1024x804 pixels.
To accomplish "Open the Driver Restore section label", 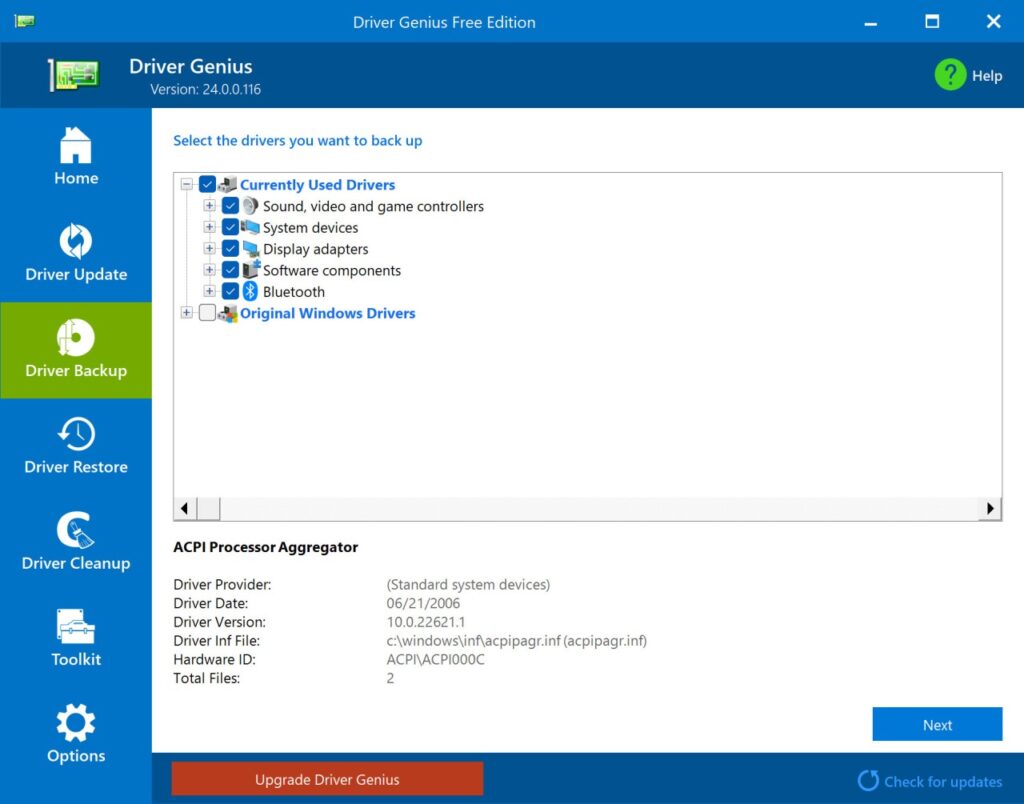I will tap(76, 467).
